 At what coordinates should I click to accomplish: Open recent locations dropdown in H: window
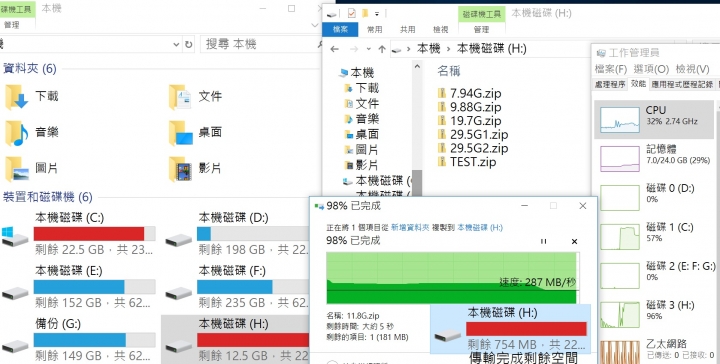[368, 49]
